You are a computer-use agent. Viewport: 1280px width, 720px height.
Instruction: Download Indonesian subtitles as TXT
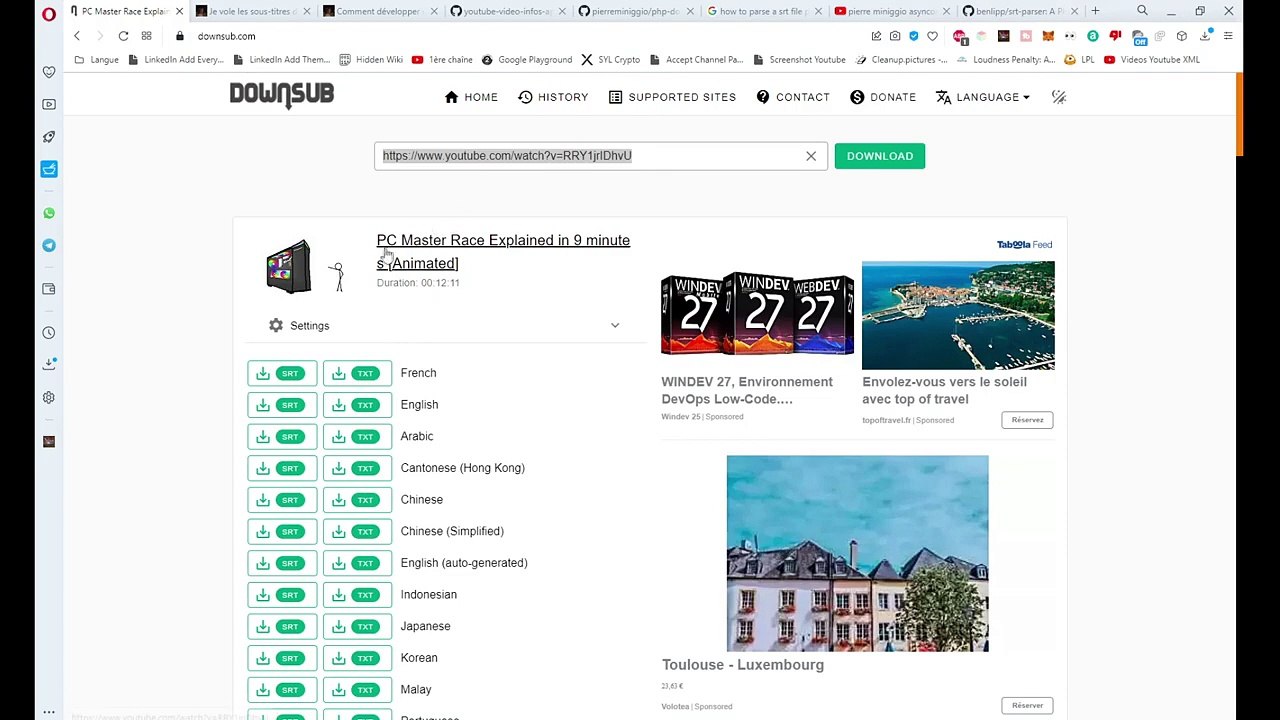(357, 594)
